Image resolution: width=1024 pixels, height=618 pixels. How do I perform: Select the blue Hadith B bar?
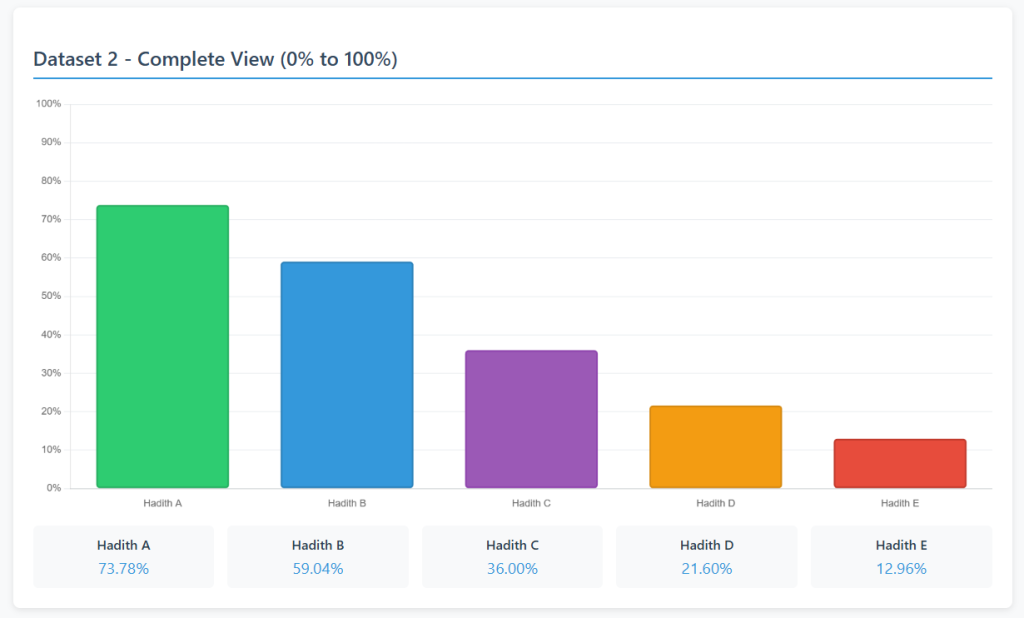(347, 375)
